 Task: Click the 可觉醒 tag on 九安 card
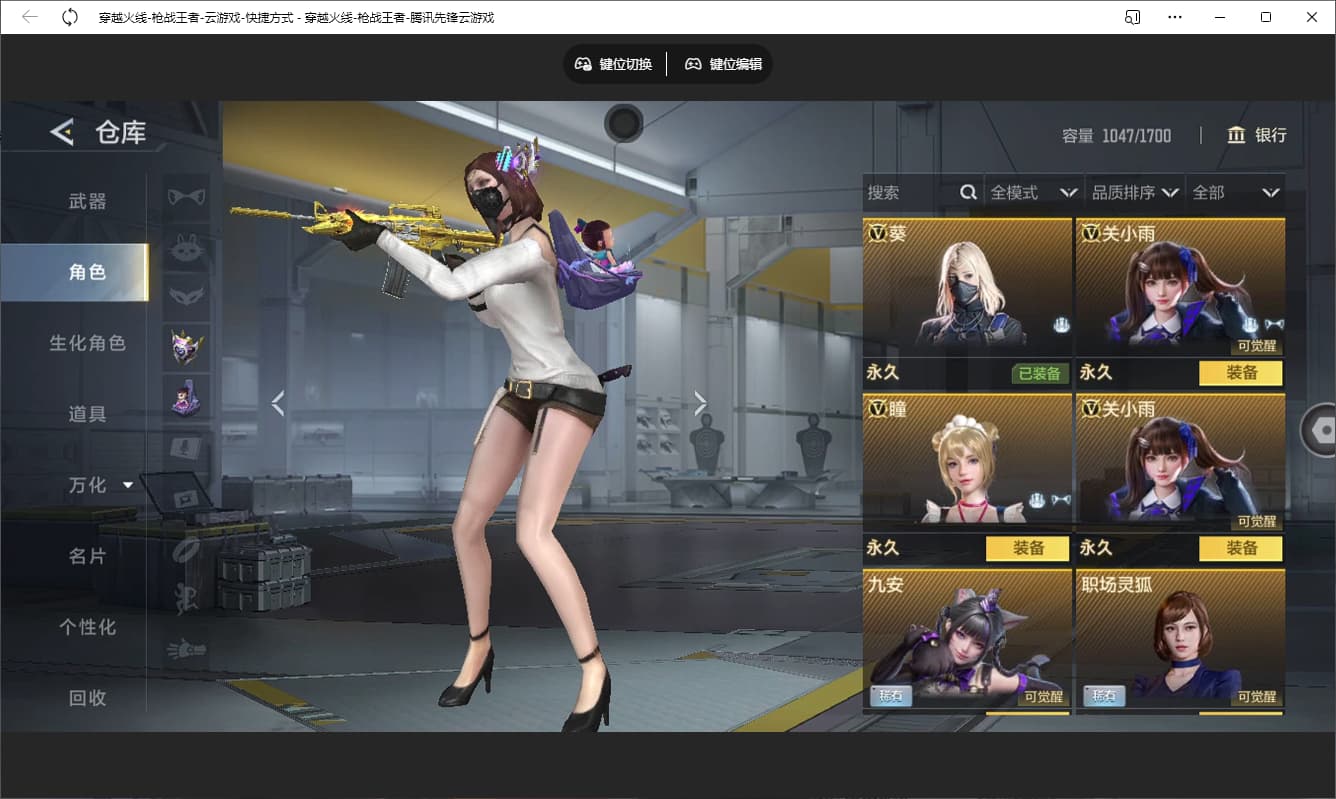[1044, 697]
